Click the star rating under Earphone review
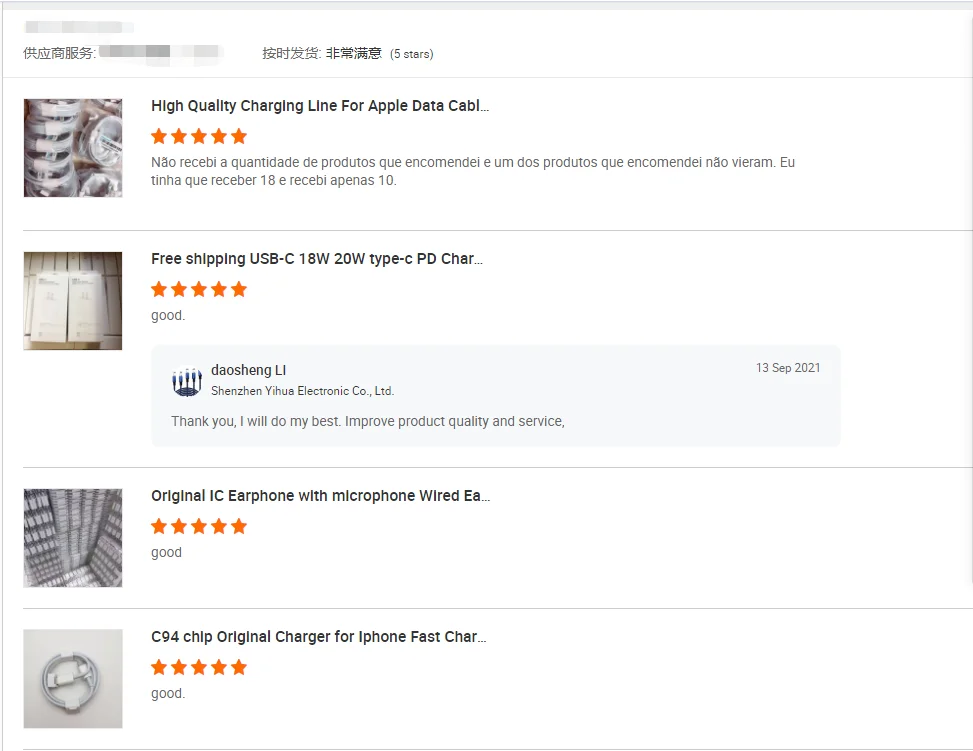This screenshot has height=751, width=973. (x=199, y=526)
